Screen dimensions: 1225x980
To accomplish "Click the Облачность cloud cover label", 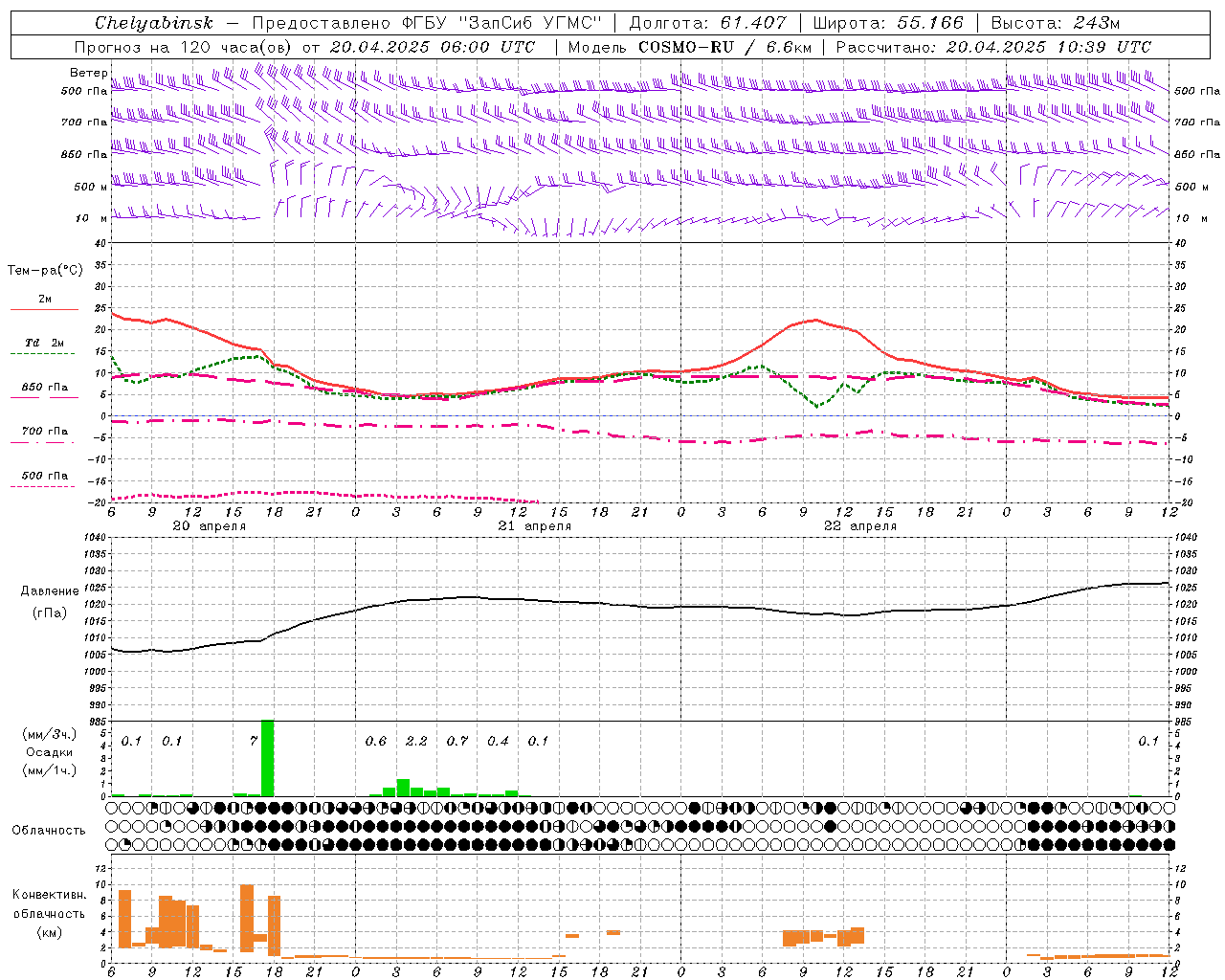I will pyautogui.click(x=49, y=831).
